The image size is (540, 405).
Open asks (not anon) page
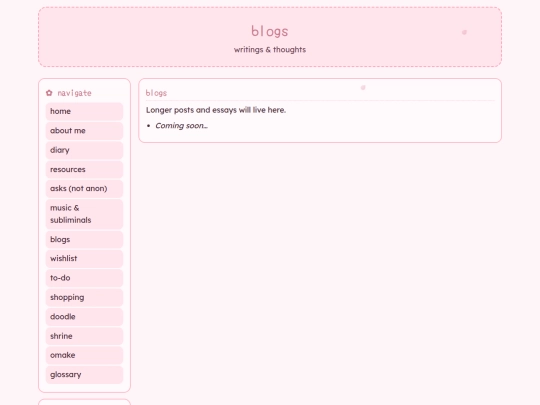(x=84, y=188)
